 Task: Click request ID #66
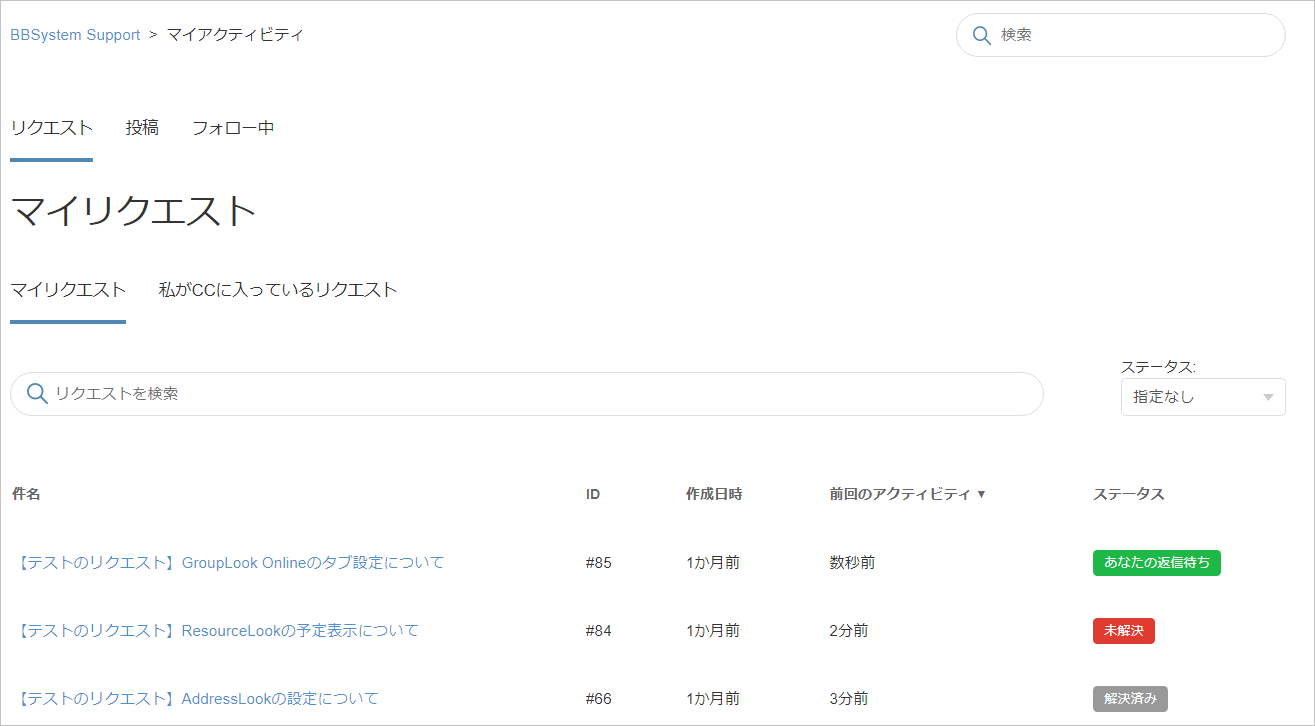point(599,699)
